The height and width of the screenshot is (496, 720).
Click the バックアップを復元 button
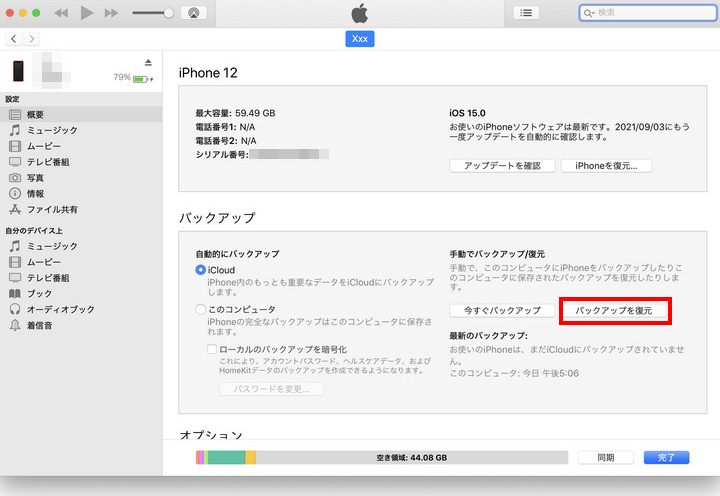[614, 310]
